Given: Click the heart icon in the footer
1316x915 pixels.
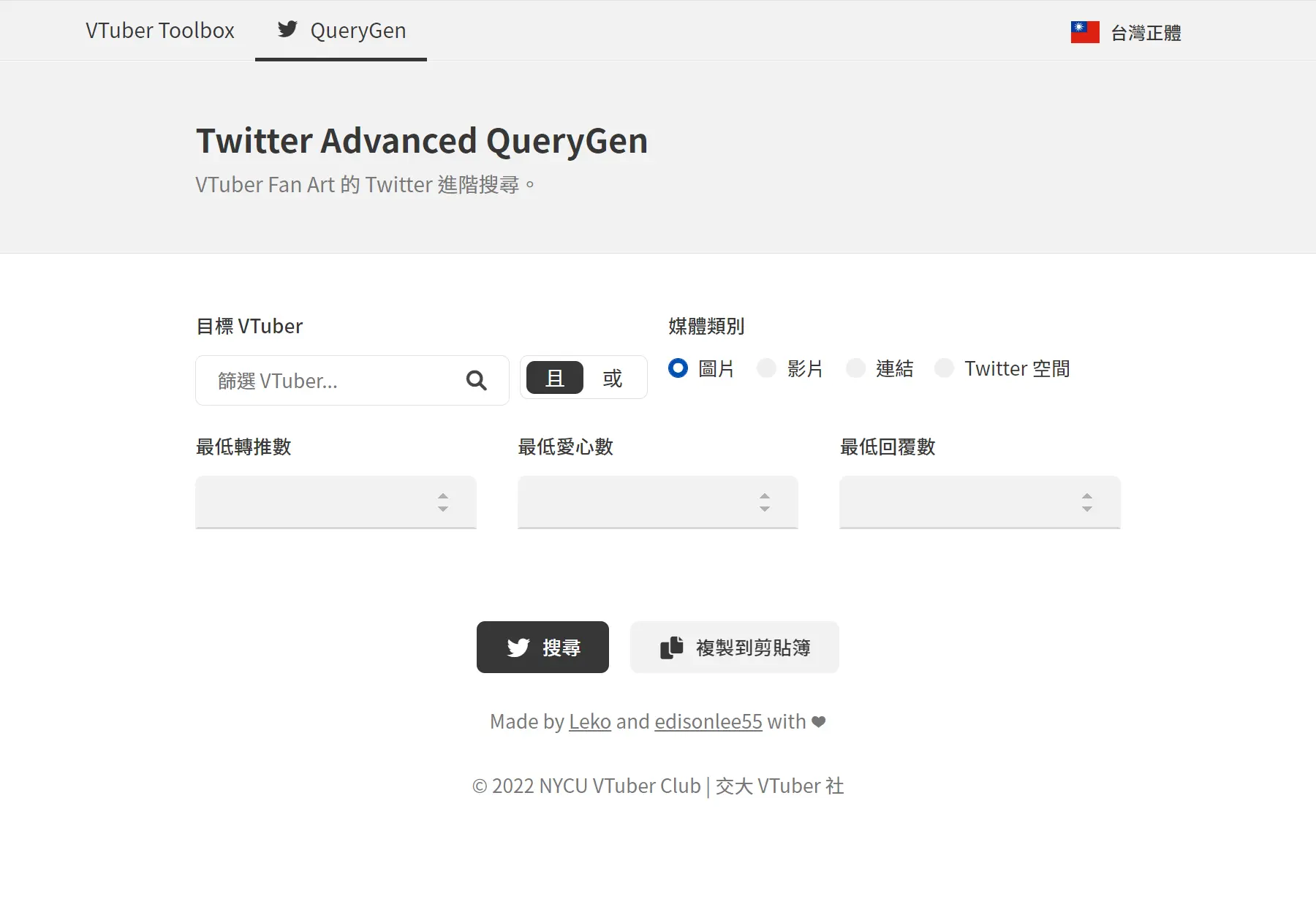Looking at the screenshot, I should point(819,722).
